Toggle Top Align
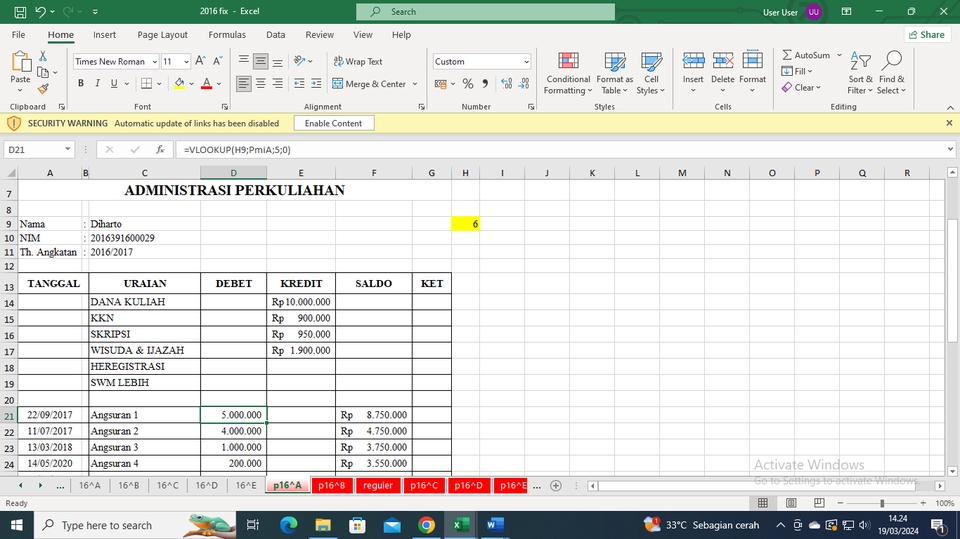The image size is (960, 539). click(x=243, y=61)
